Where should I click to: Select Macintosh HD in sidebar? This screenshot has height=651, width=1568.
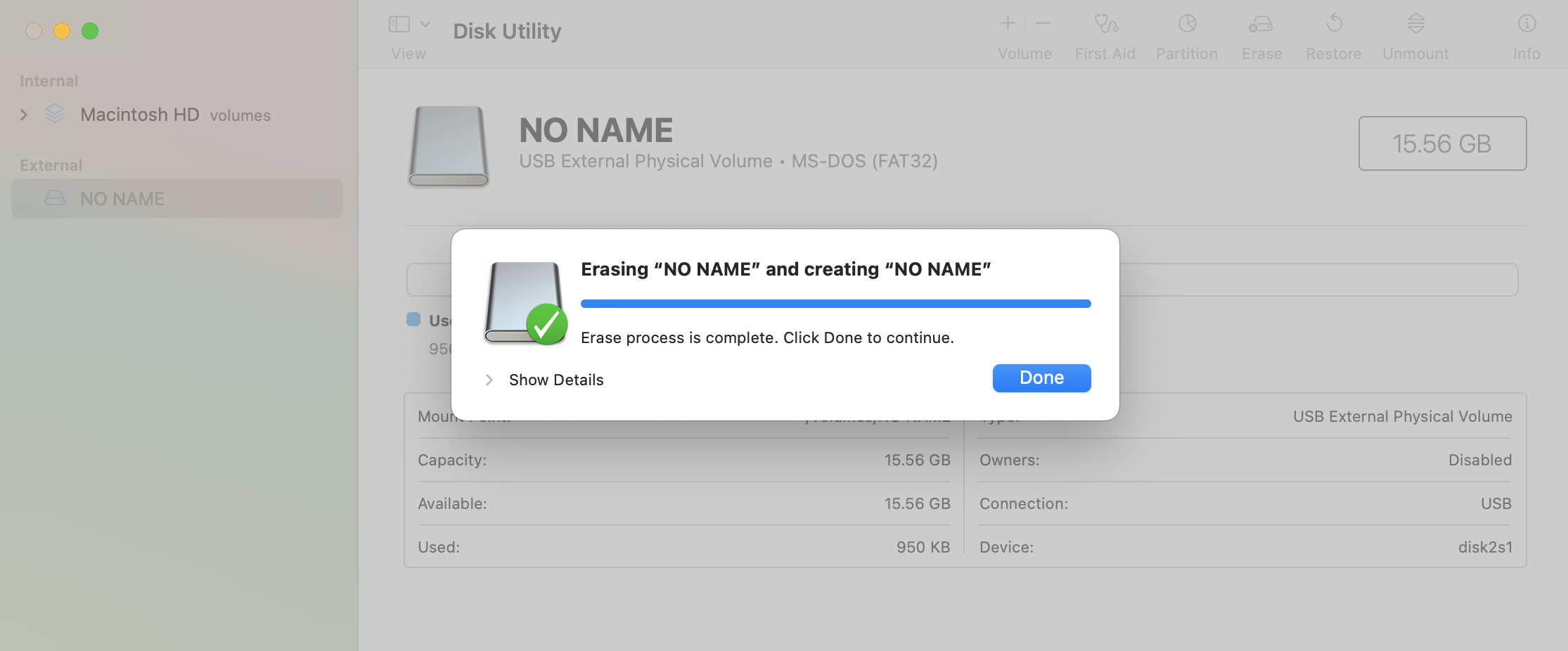140,115
